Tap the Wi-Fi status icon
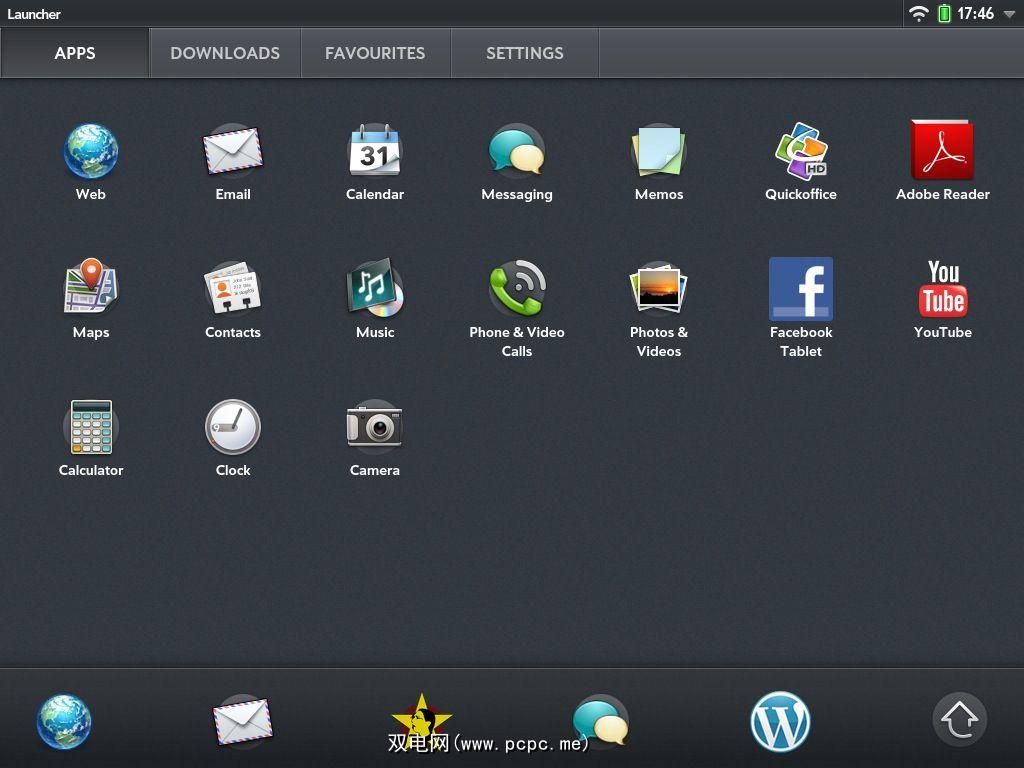This screenshot has width=1024, height=768. click(919, 14)
